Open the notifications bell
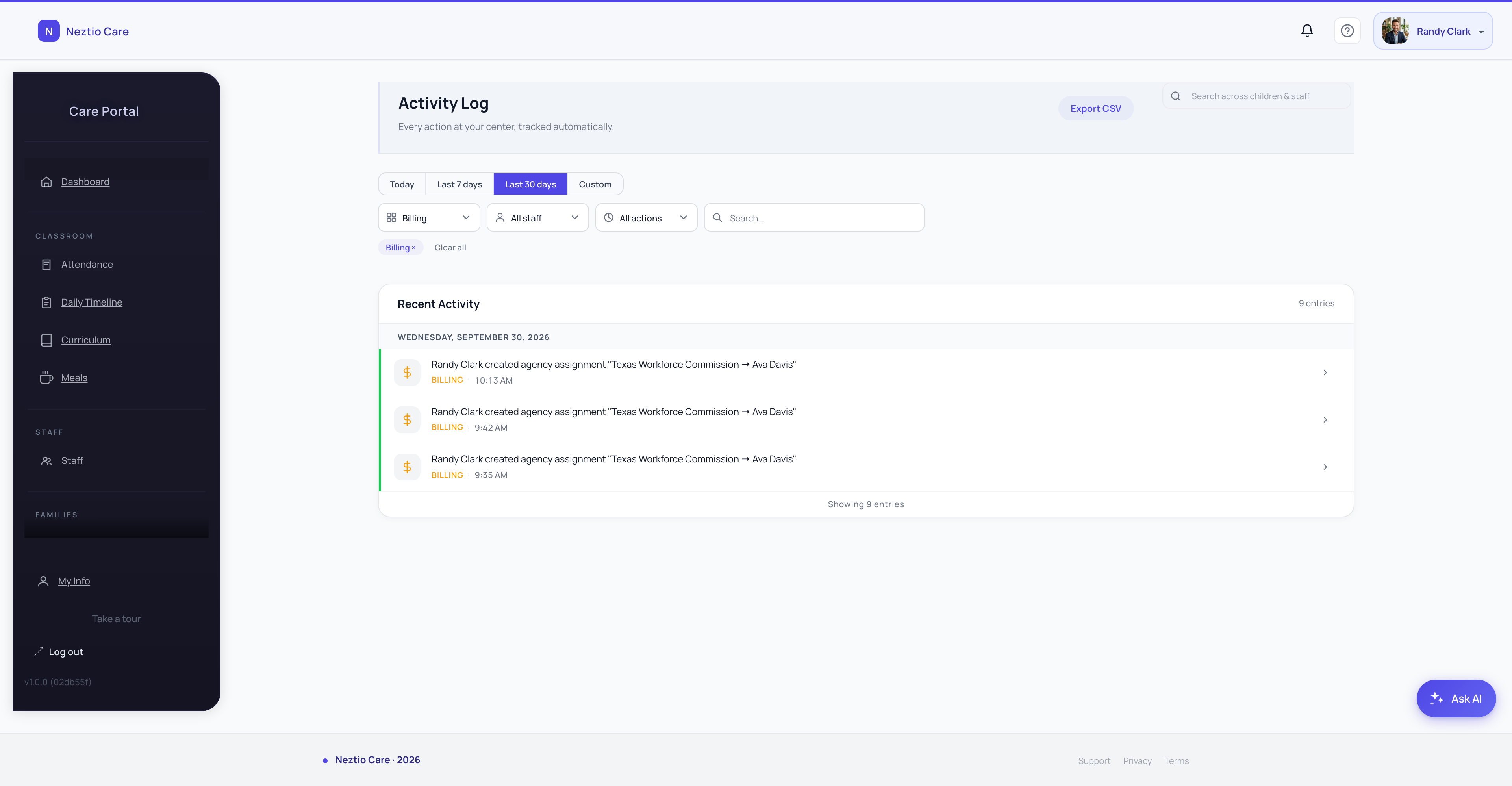The height and width of the screenshot is (786, 1512). pos(1306,31)
